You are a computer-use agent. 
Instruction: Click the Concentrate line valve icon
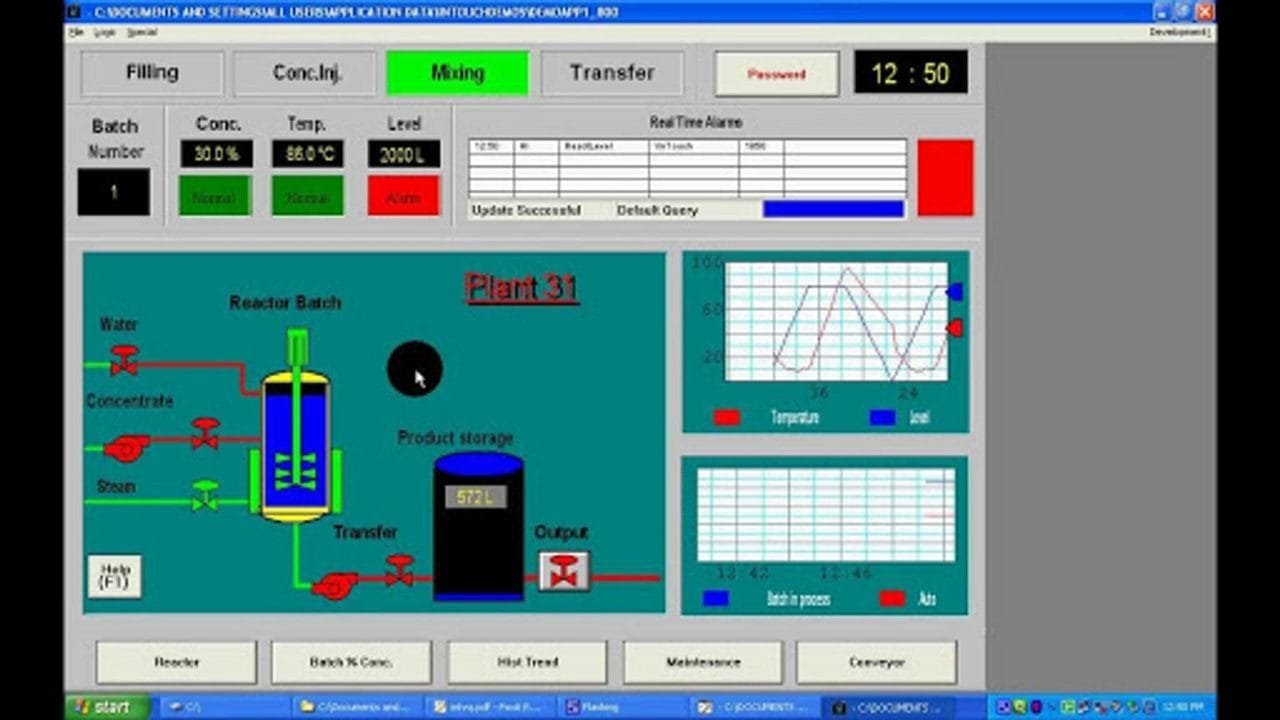click(x=205, y=433)
